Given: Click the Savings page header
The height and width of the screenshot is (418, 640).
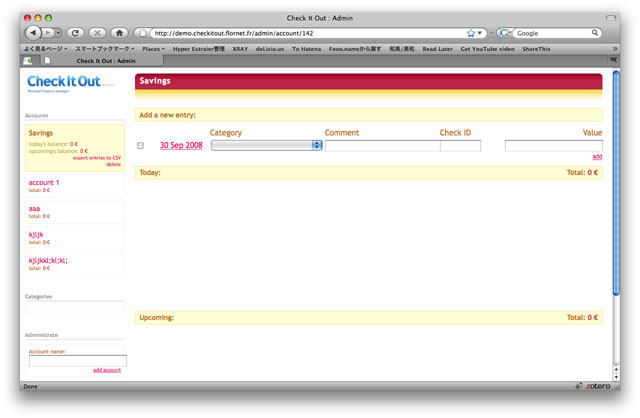Looking at the screenshot, I should (x=369, y=81).
